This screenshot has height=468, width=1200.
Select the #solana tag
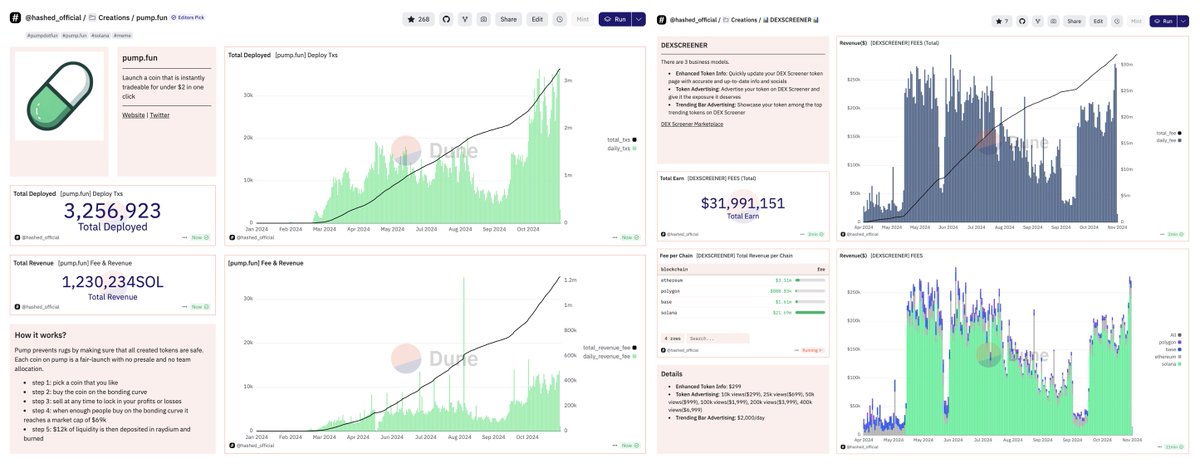(x=101, y=36)
